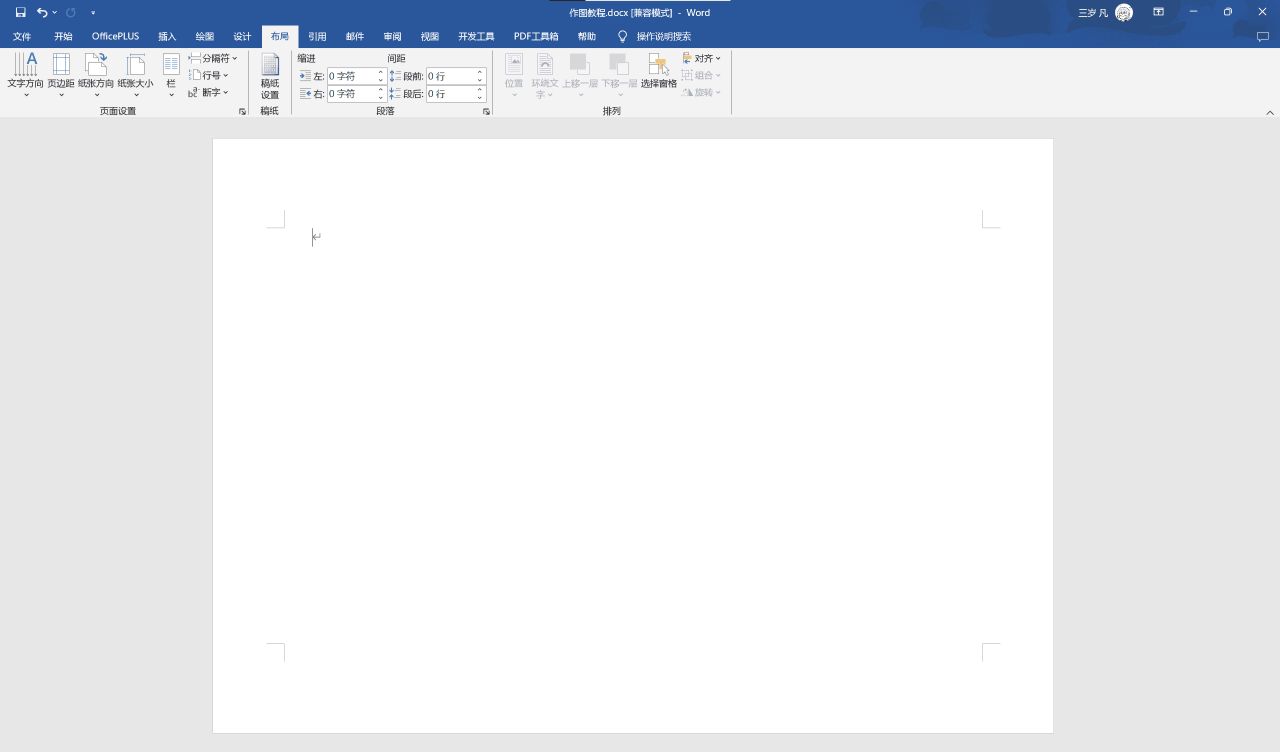Open the 文字方向 text direction menu
This screenshot has width=1280, height=752.
coord(25,75)
